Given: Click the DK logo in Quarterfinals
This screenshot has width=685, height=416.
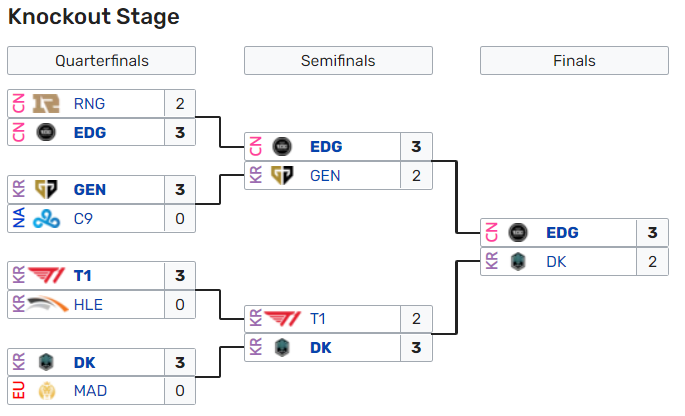Looking at the screenshot, I should 46,362.
